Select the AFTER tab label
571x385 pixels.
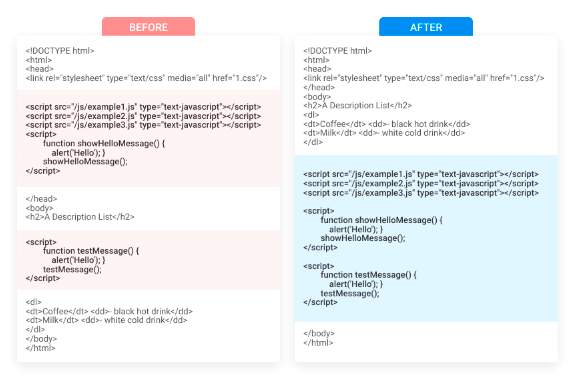coord(426,27)
